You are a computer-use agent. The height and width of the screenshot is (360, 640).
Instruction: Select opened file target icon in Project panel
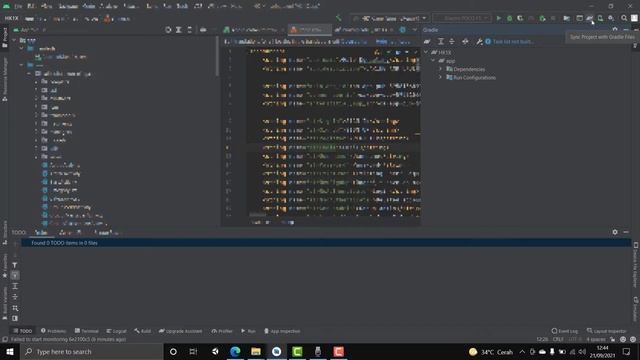[x=168, y=30]
